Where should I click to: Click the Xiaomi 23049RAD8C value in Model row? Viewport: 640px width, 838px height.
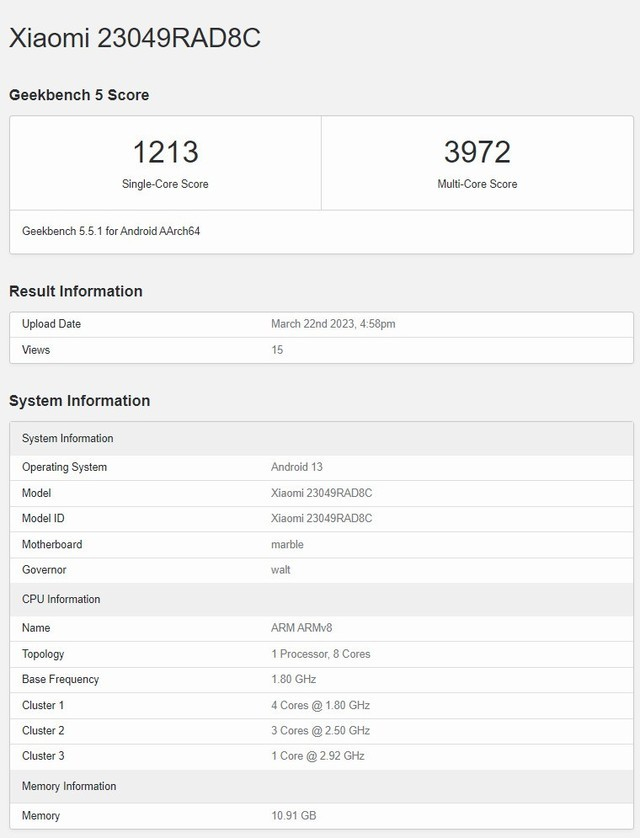click(x=322, y=493)
